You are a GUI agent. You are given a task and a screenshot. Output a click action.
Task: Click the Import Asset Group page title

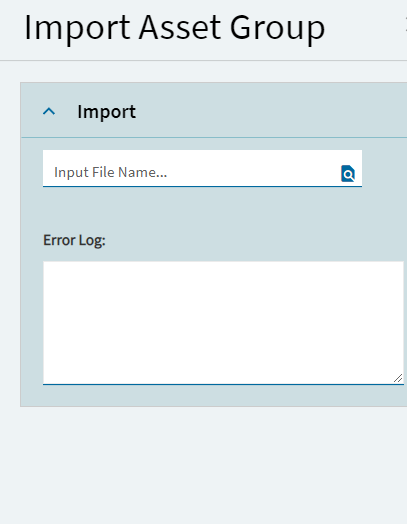point(174,28)
